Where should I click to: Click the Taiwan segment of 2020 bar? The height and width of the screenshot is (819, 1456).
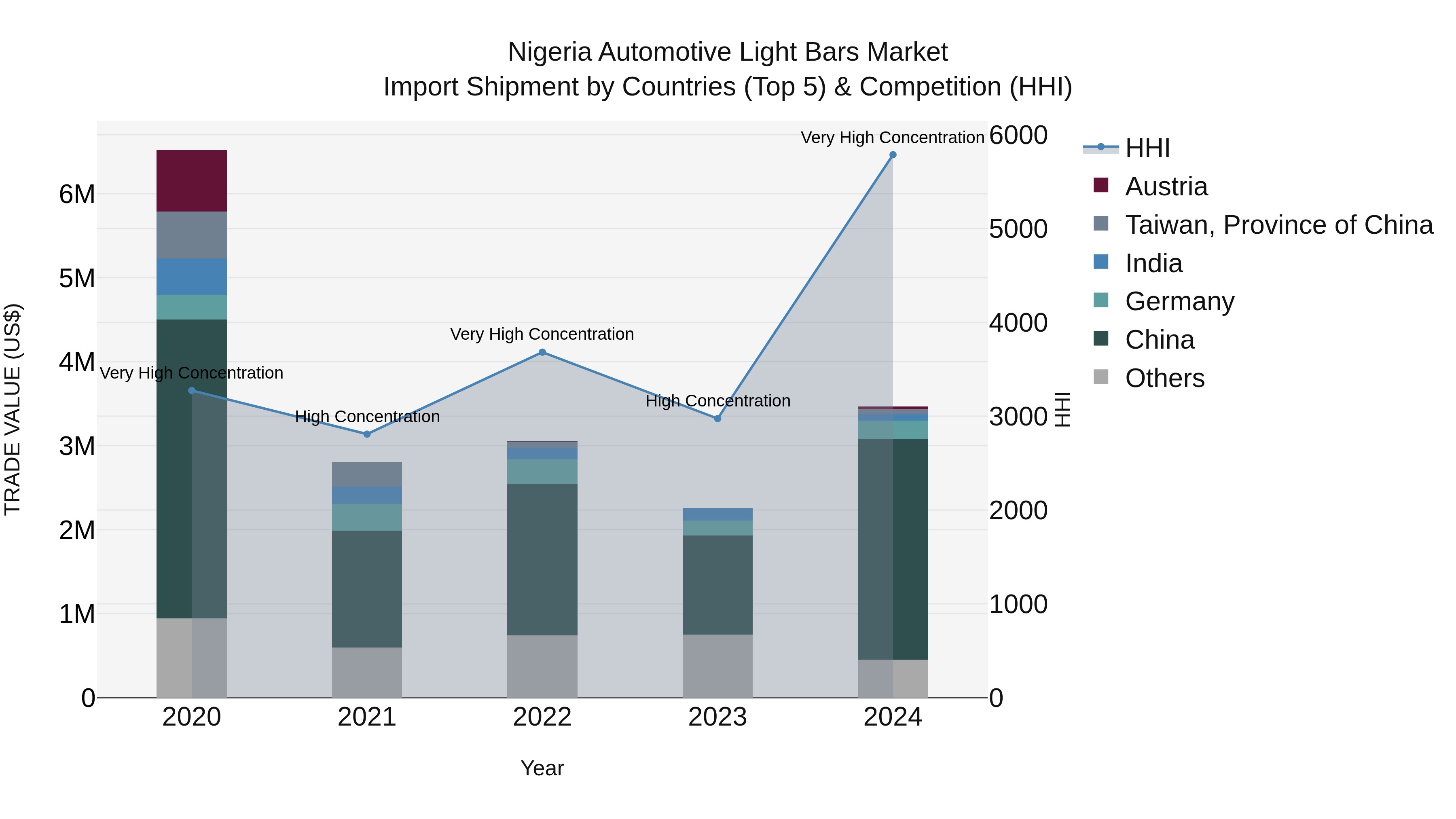coord(192,235)
